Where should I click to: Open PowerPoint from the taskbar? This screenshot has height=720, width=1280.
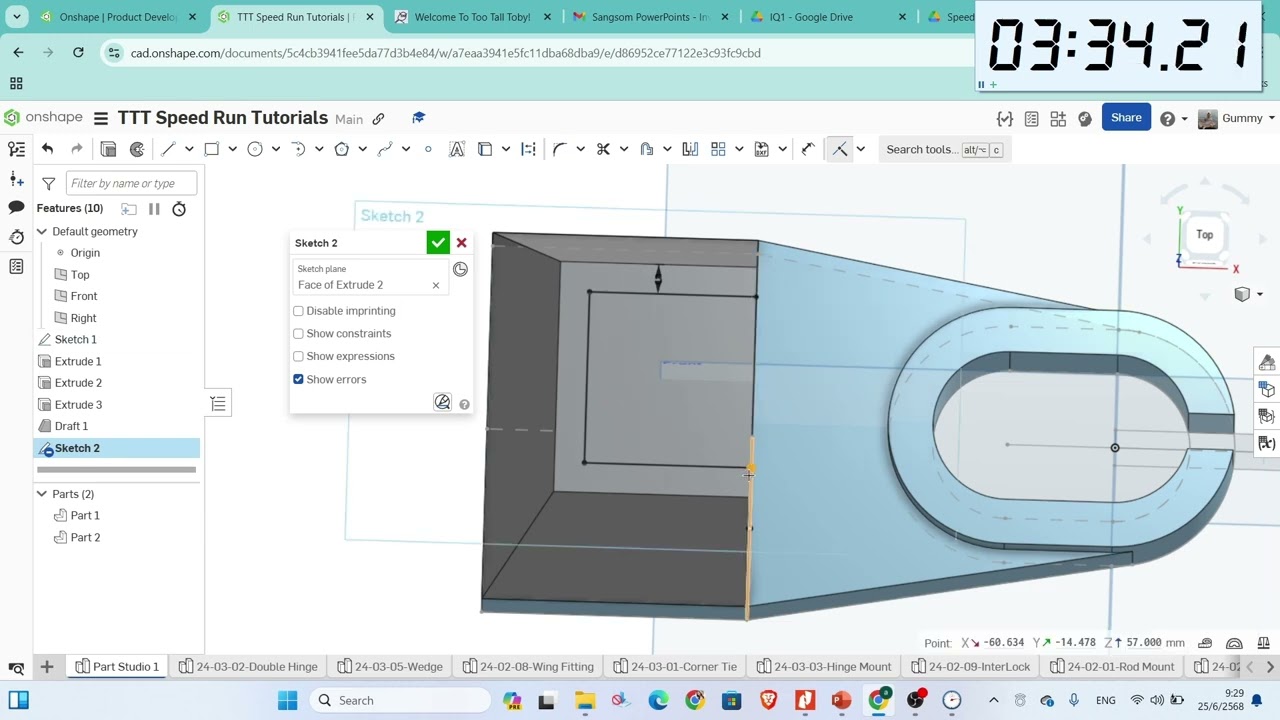(841, 700)
